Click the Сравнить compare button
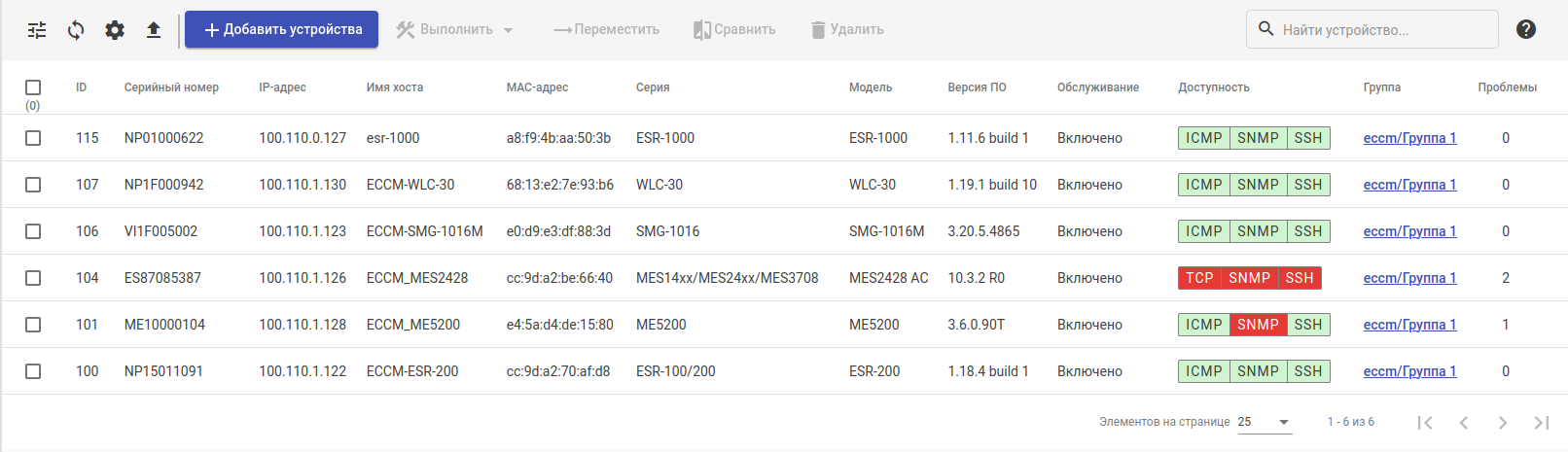 [734, 30]
